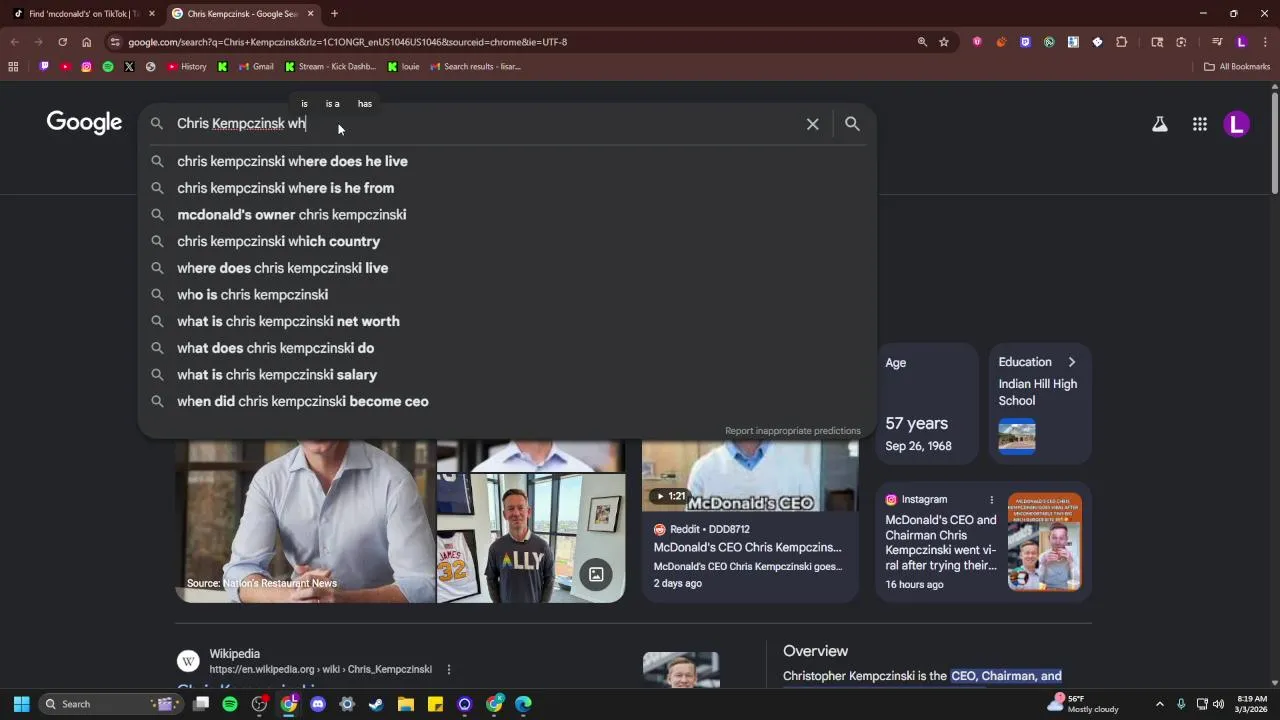Bookmark this page with the star
The width and height of the screenshot is (1280, 720).
(944, 42)
